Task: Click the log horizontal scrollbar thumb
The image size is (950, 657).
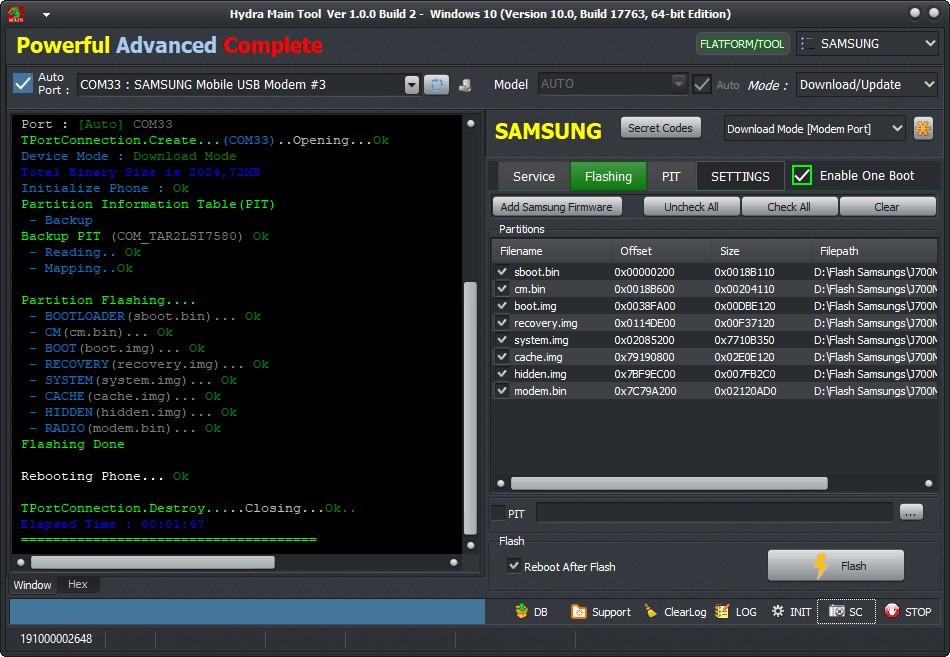Action: pyautogui.click(x=153, y=562)
